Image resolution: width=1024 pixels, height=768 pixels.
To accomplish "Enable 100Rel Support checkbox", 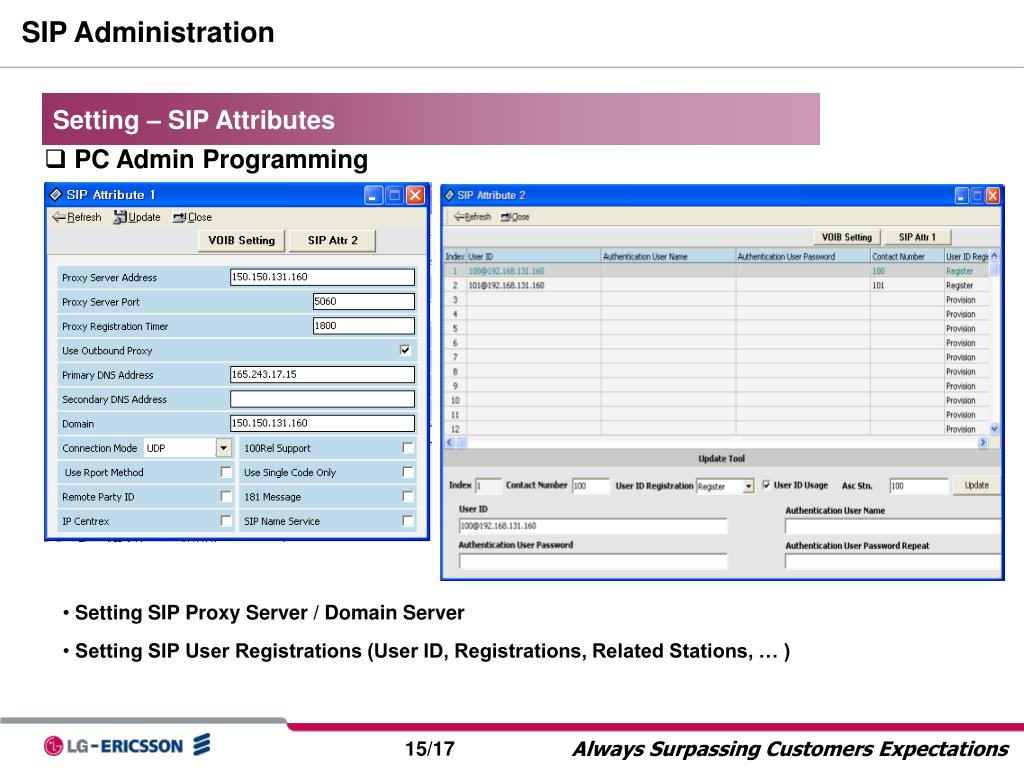I will pyautogui.click(x=408, y=447).
